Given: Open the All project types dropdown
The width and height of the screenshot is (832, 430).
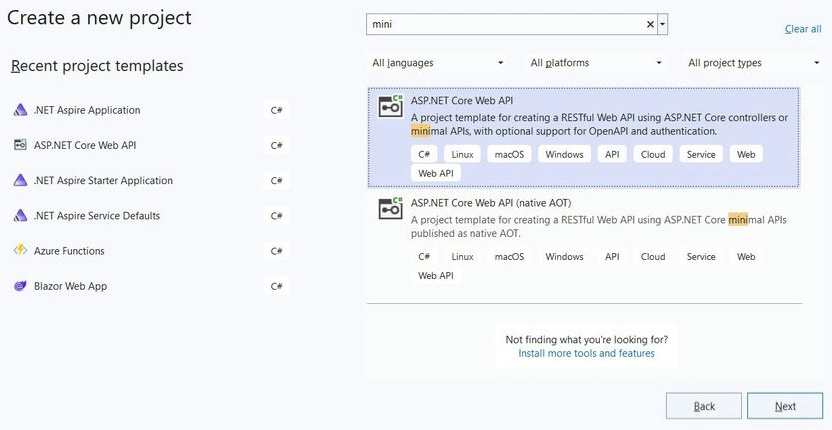Looking at the screenshot, I should point(753,63).
